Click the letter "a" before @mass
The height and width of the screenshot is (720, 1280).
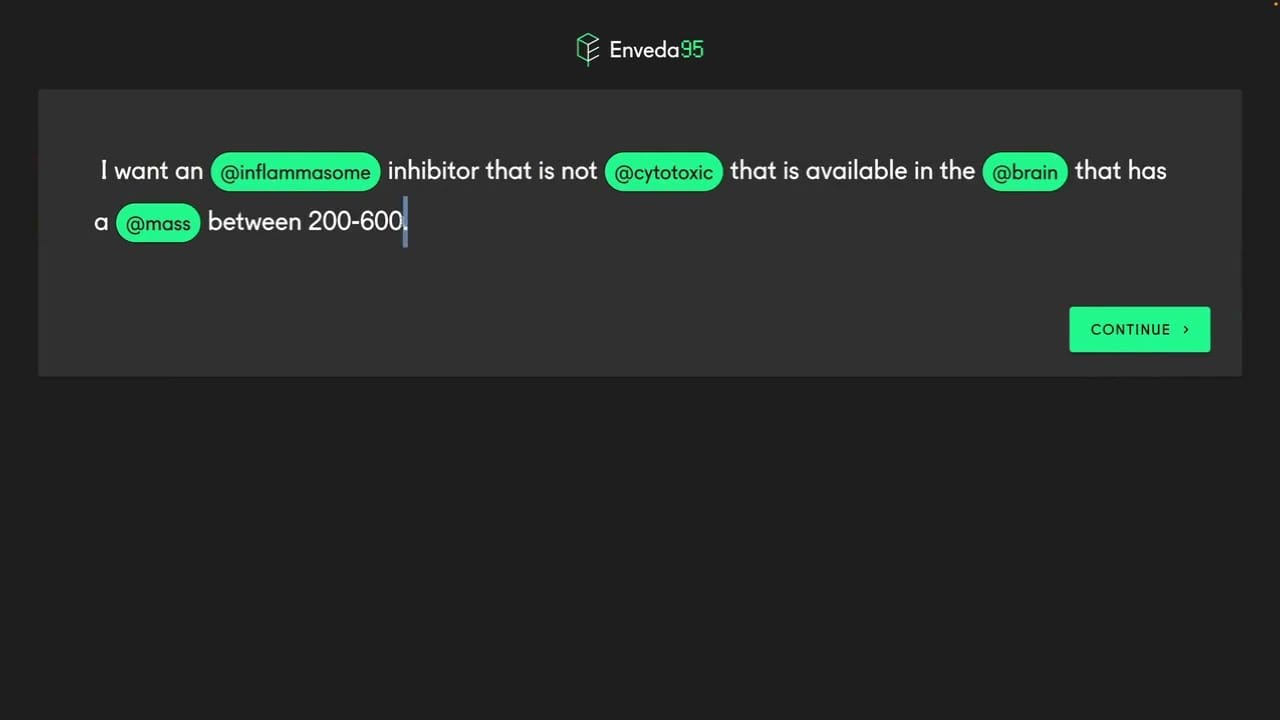click(101, 223)
